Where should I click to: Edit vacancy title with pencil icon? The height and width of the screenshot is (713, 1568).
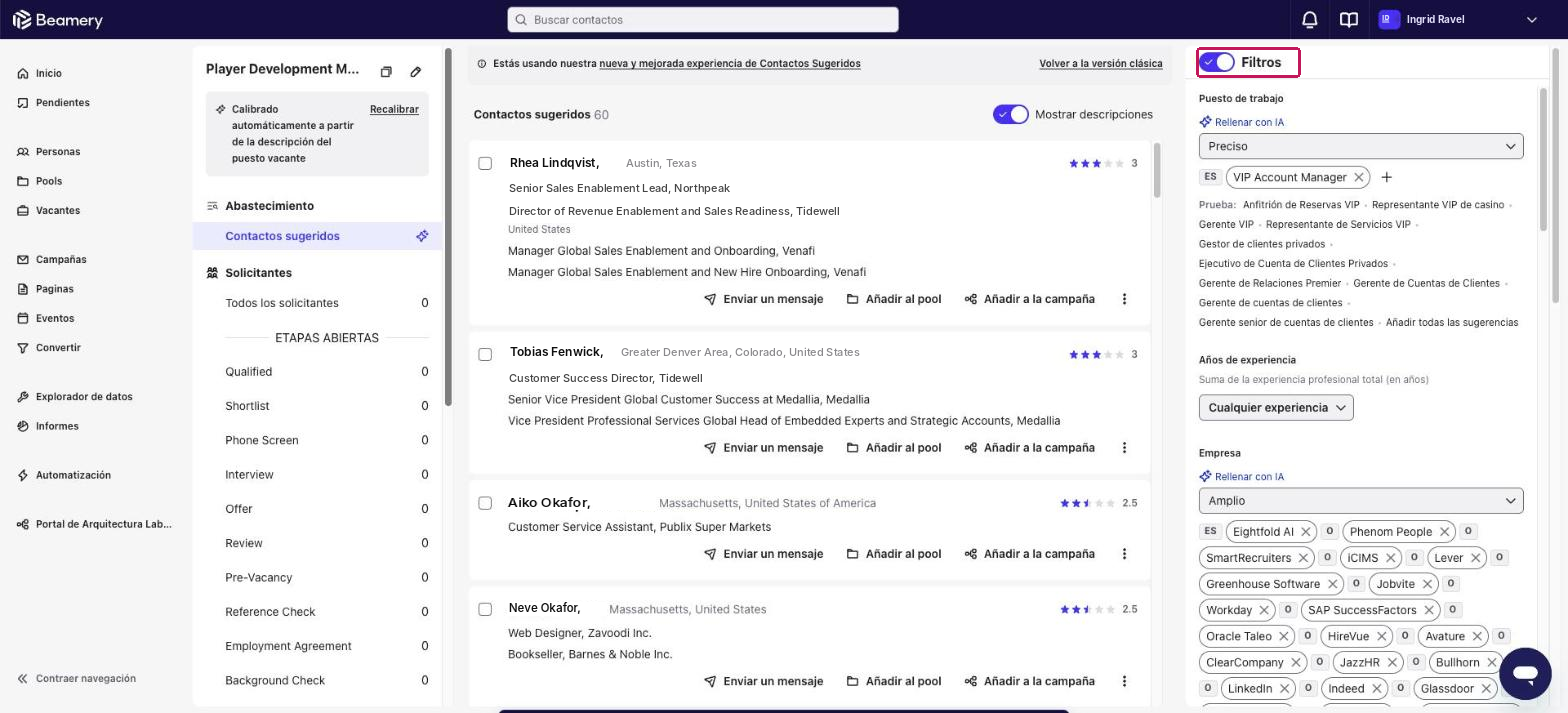click(416, 72)
